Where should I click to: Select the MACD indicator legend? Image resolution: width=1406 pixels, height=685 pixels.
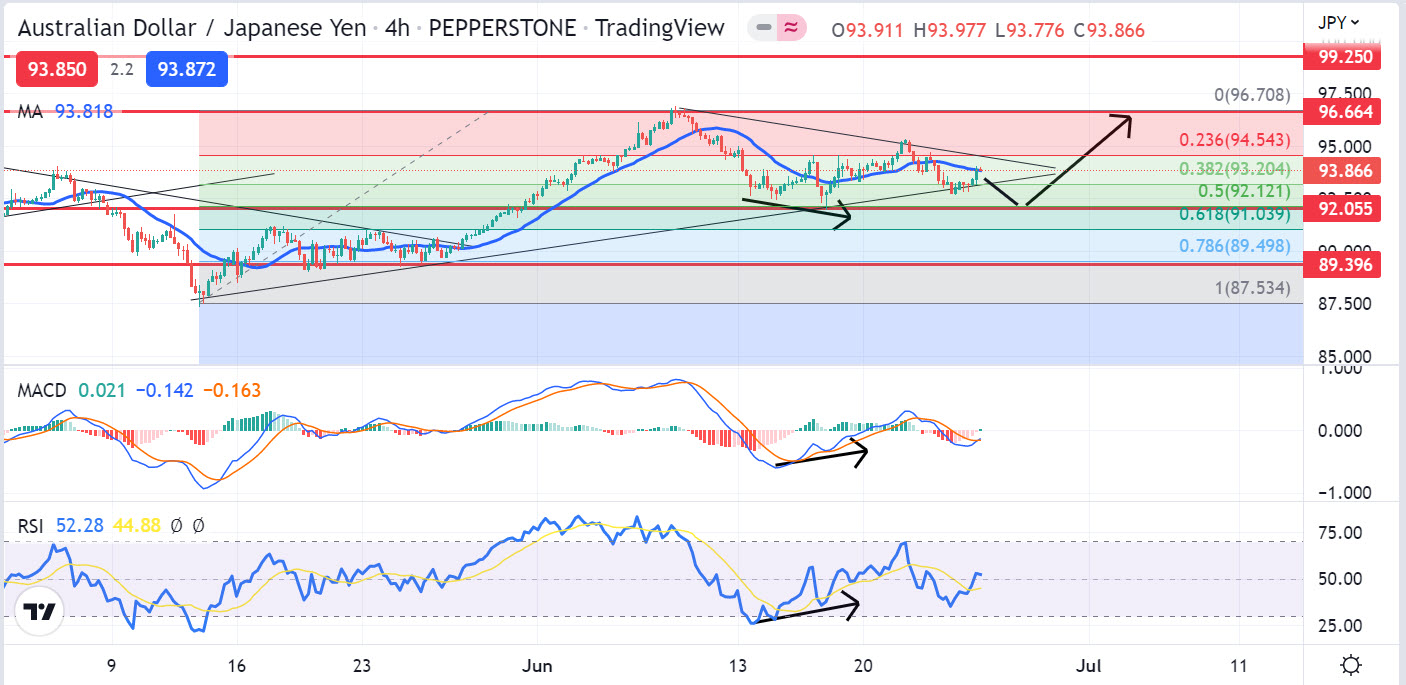coord(42,389)
